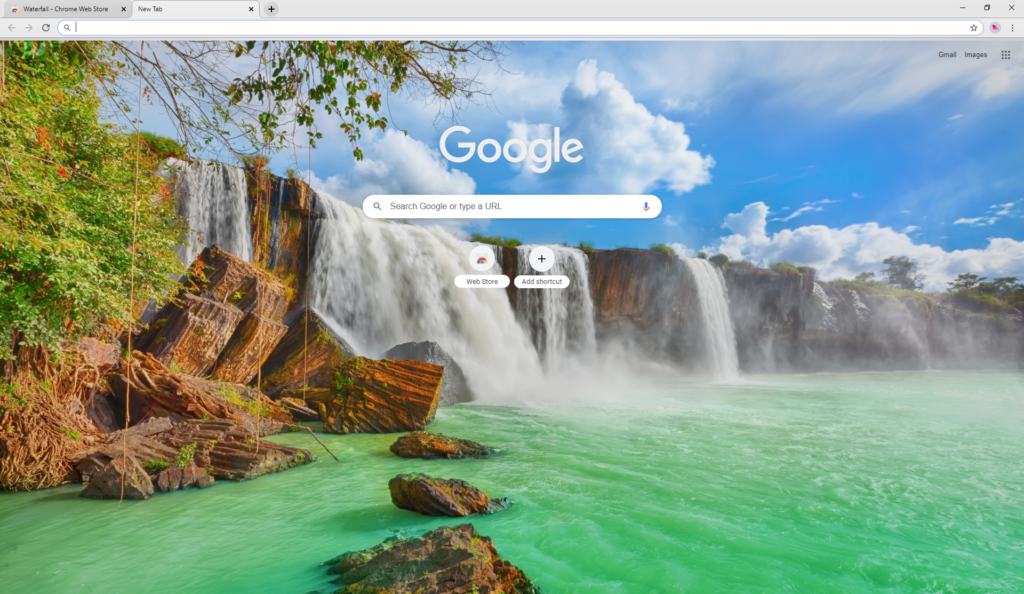Click the magnifier icon in Google search box

tap(377, 206)
